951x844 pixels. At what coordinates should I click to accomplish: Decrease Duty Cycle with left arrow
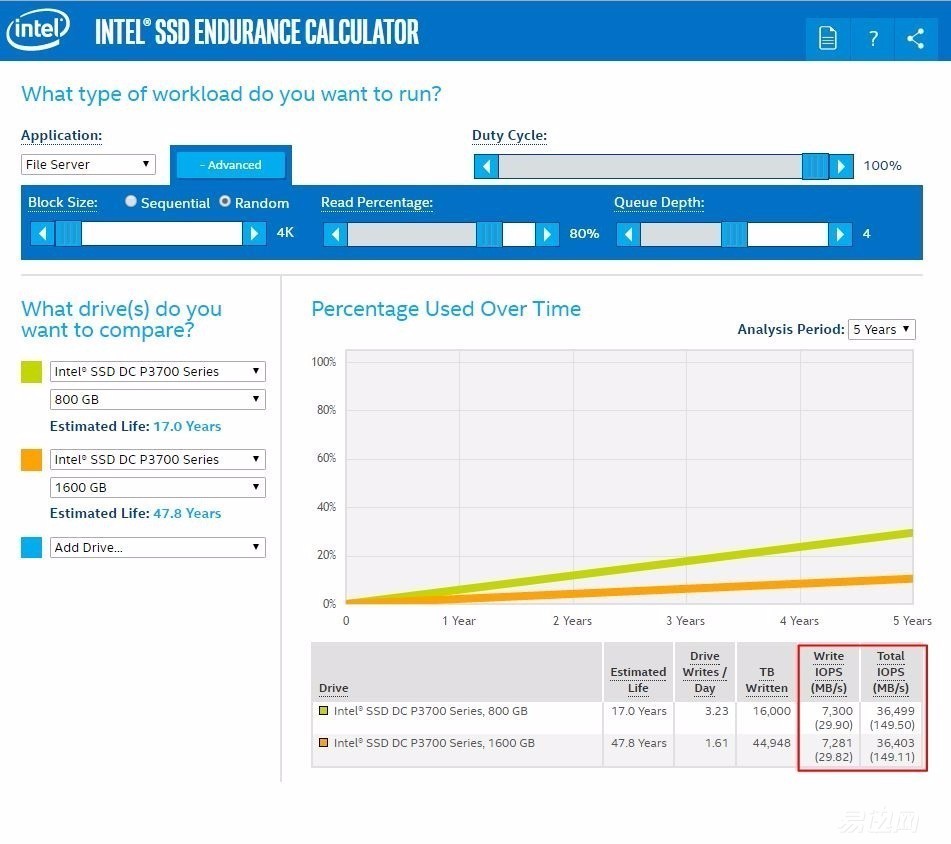tap(486, 166)
